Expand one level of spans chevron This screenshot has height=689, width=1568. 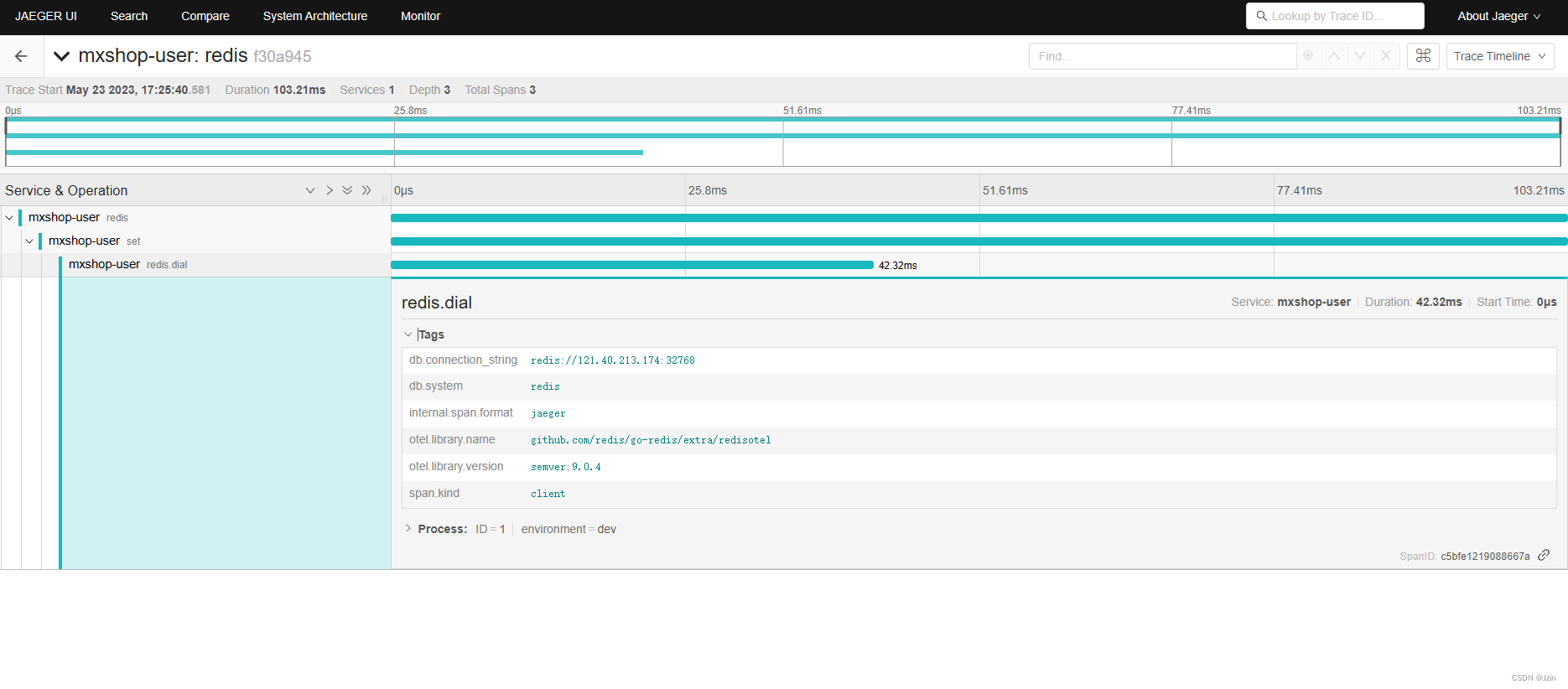pos(310,190)
